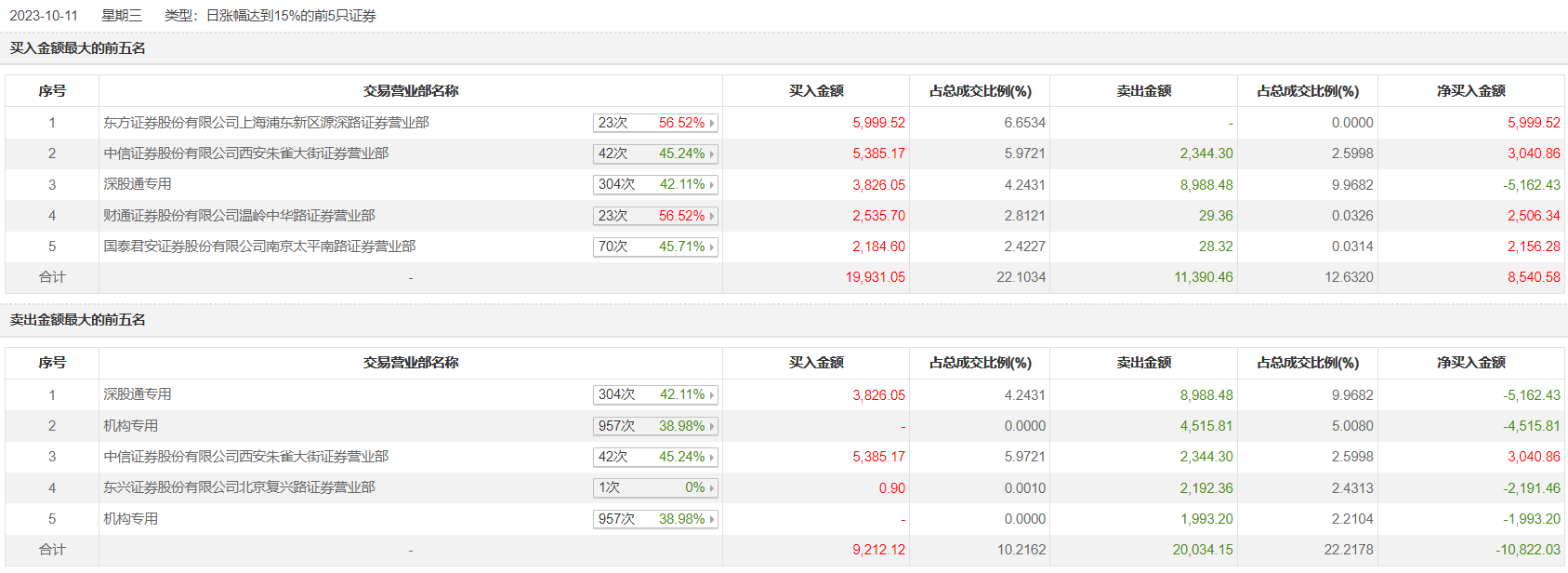Expand arrow in 东方证券 23次 56.52% badge
This screenshot has width=1568, height=573.
712,123
